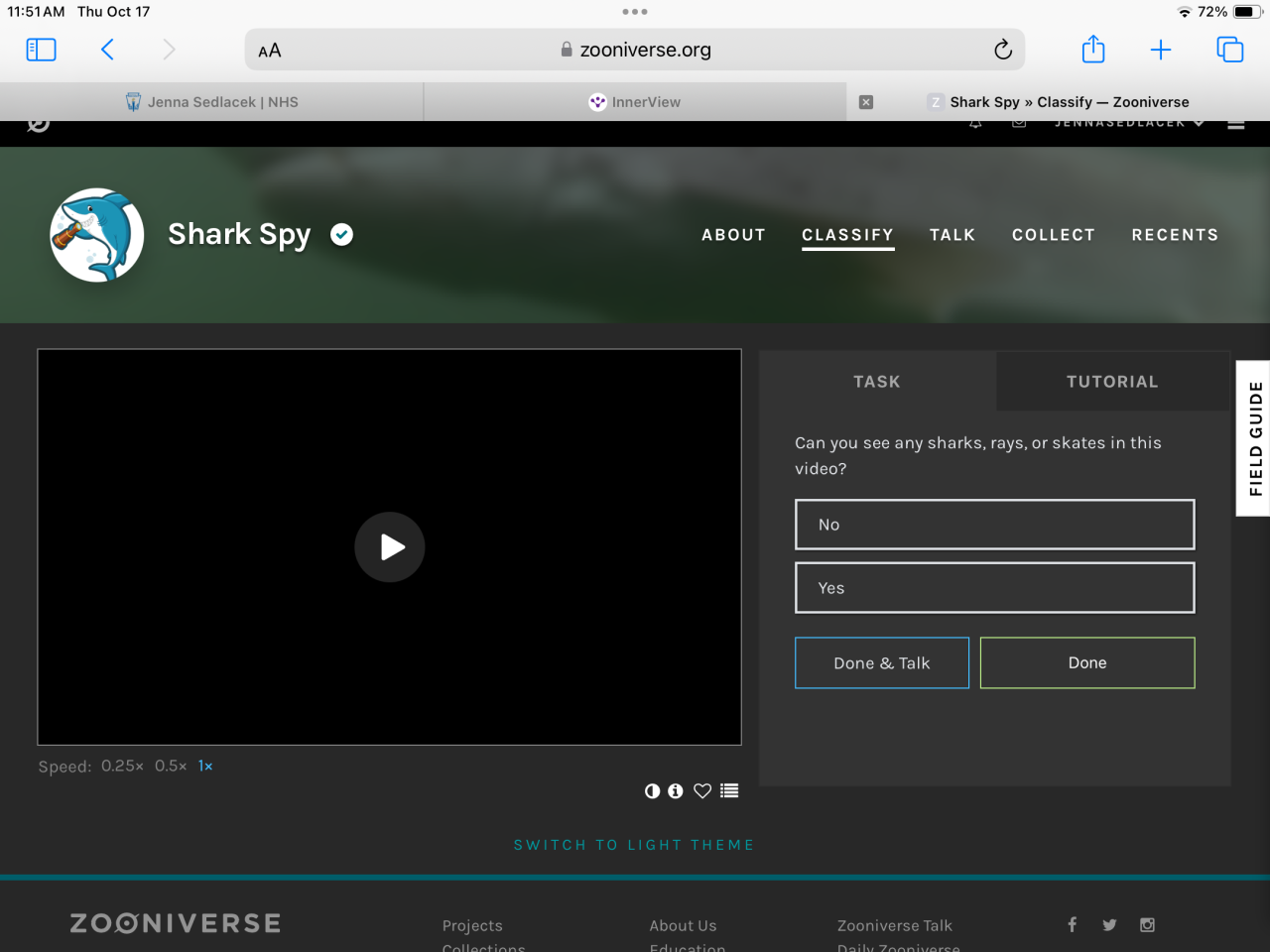Click the Done & Talk button

(x=882, y=662)
